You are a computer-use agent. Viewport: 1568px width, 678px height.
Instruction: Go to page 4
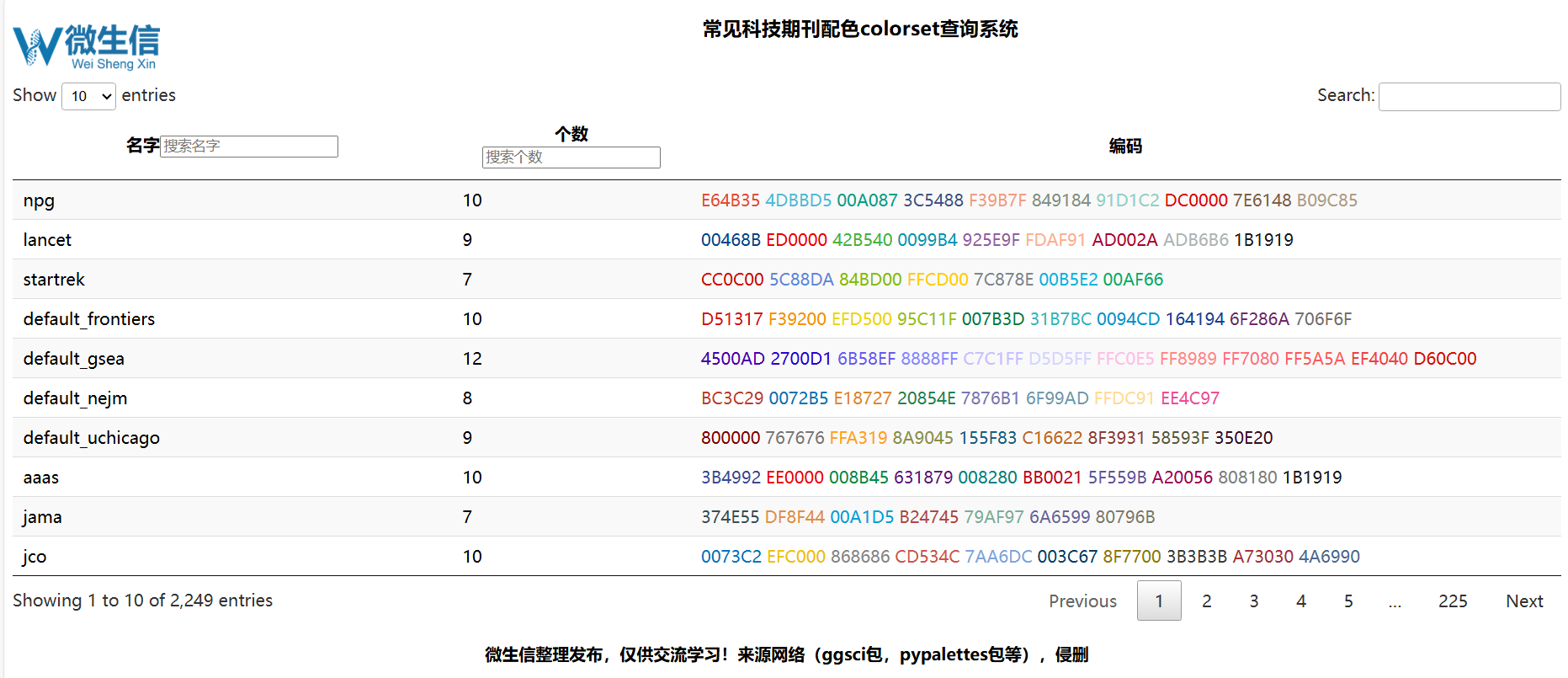pyautogui.click(x=1301, y=601)
